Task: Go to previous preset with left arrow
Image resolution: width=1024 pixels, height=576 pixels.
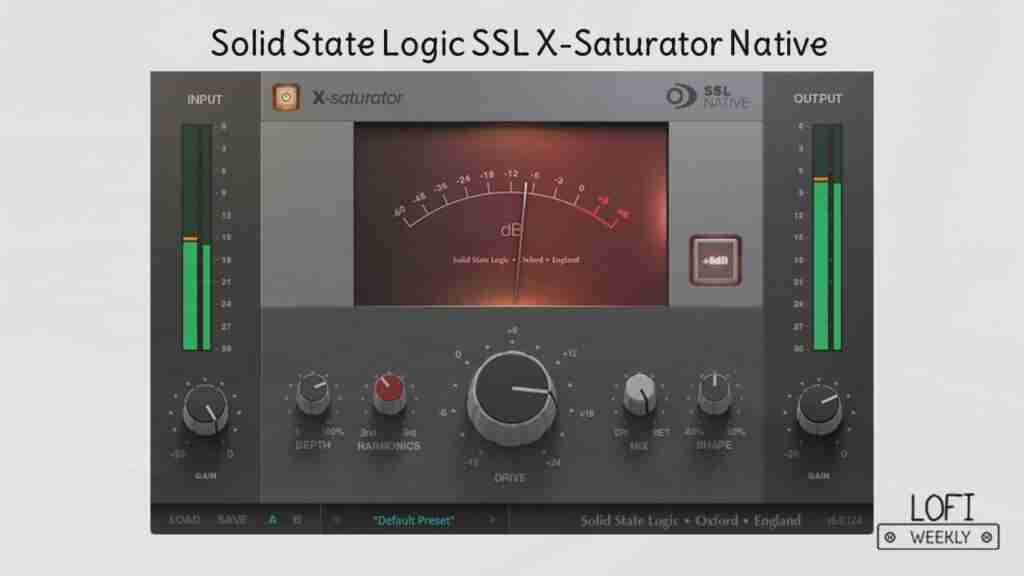Action: pos(337,520)
